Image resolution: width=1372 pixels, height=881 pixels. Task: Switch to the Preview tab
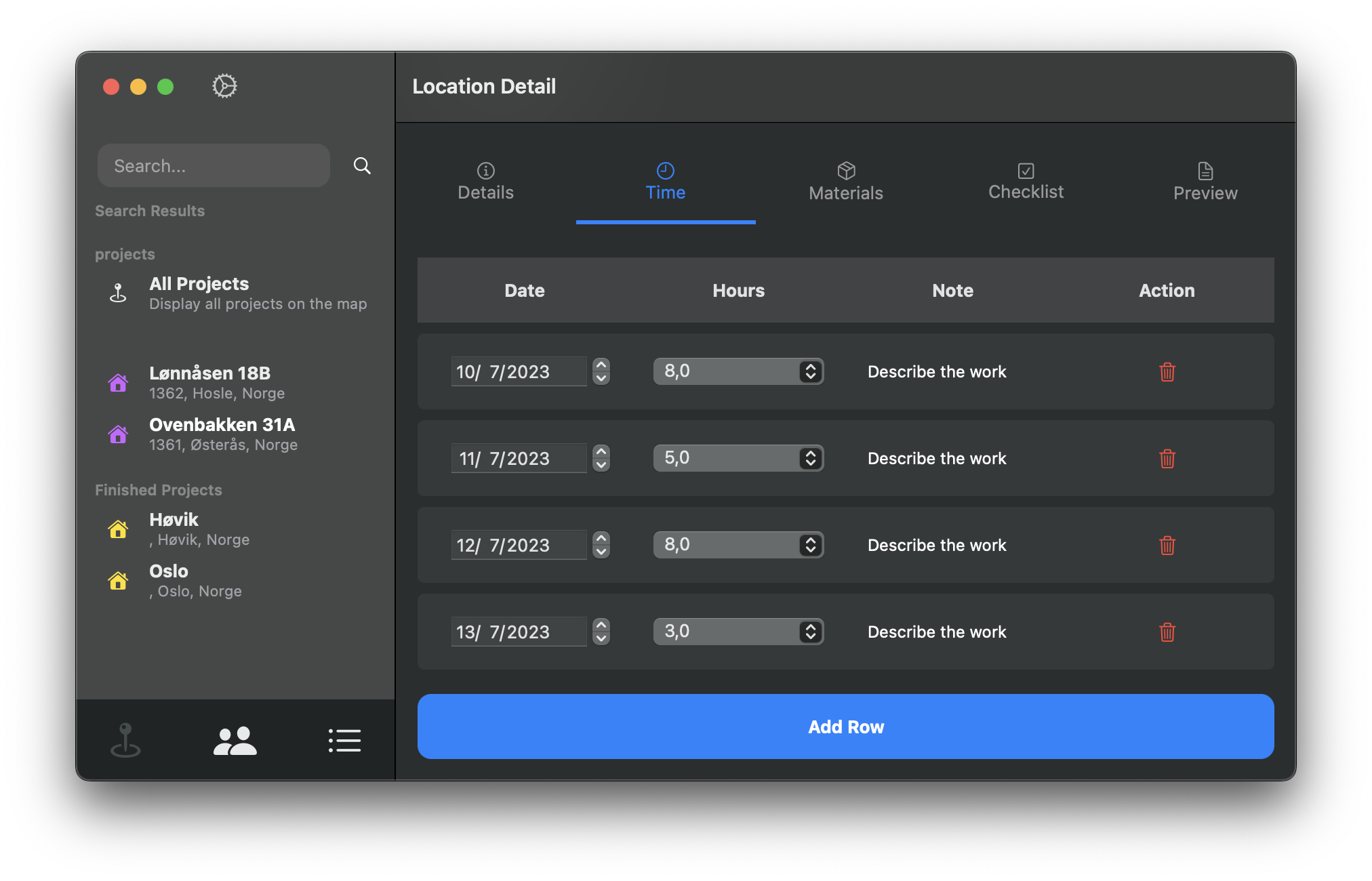point(1205,182)
